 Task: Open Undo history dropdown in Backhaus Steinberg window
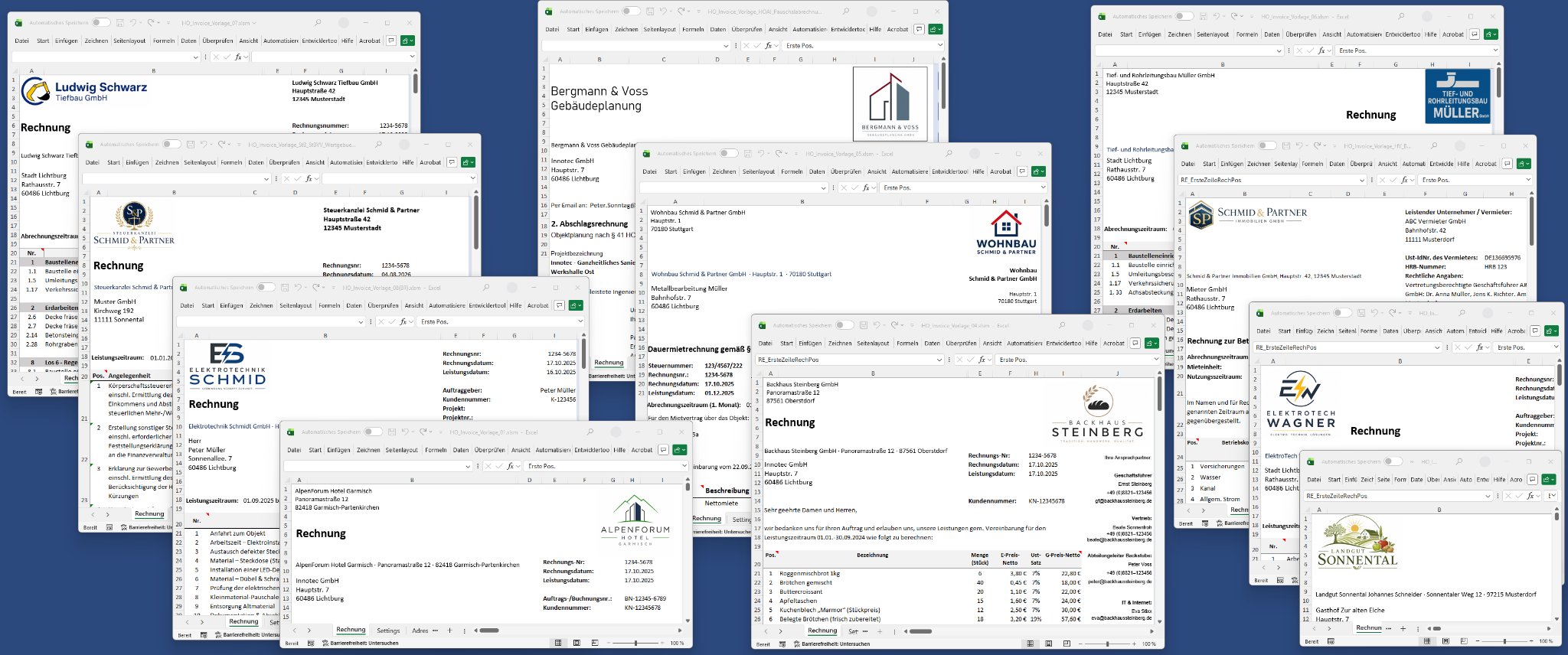pyautogui.click(x=885, y=325)
